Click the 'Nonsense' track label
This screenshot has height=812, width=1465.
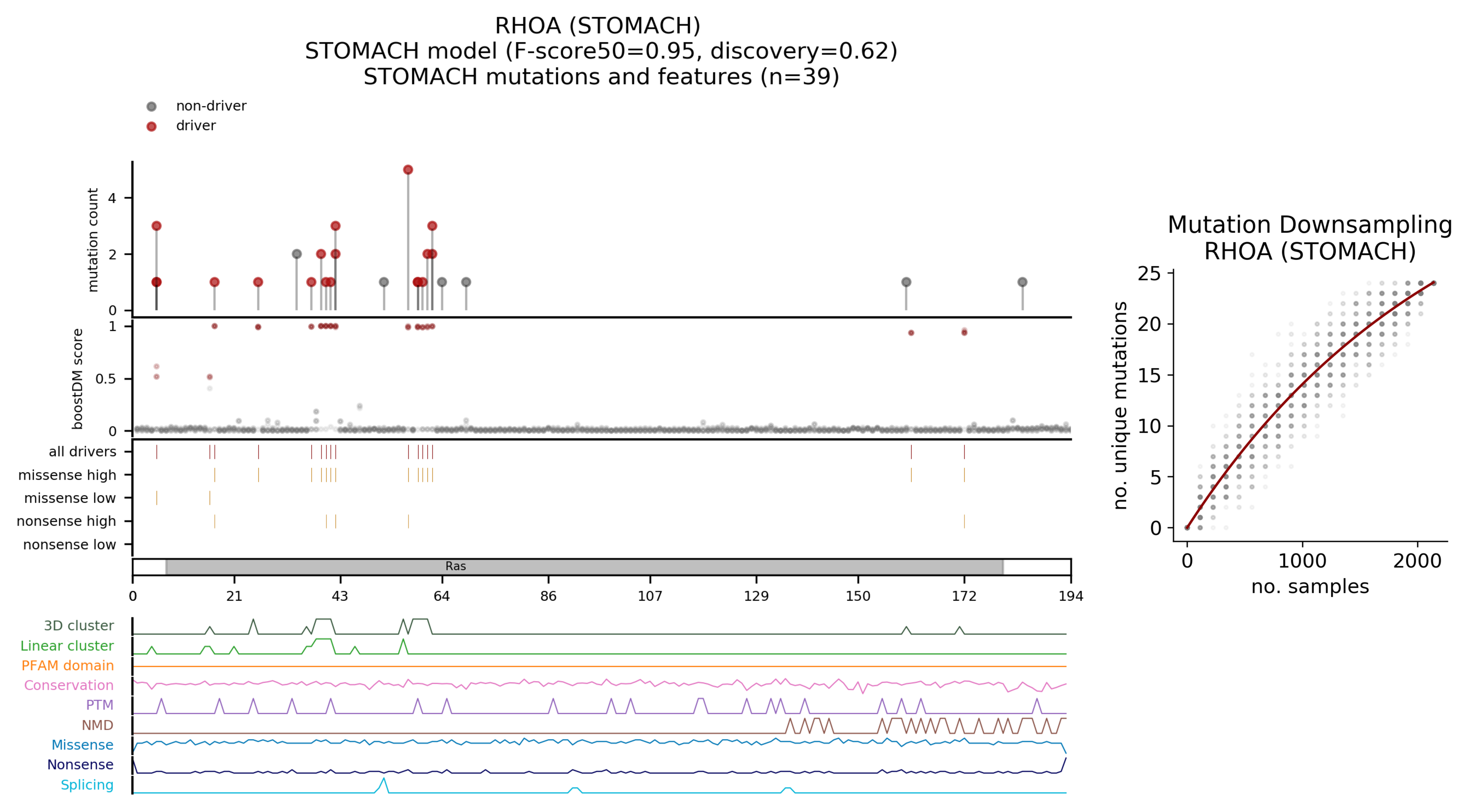(80, 765)
